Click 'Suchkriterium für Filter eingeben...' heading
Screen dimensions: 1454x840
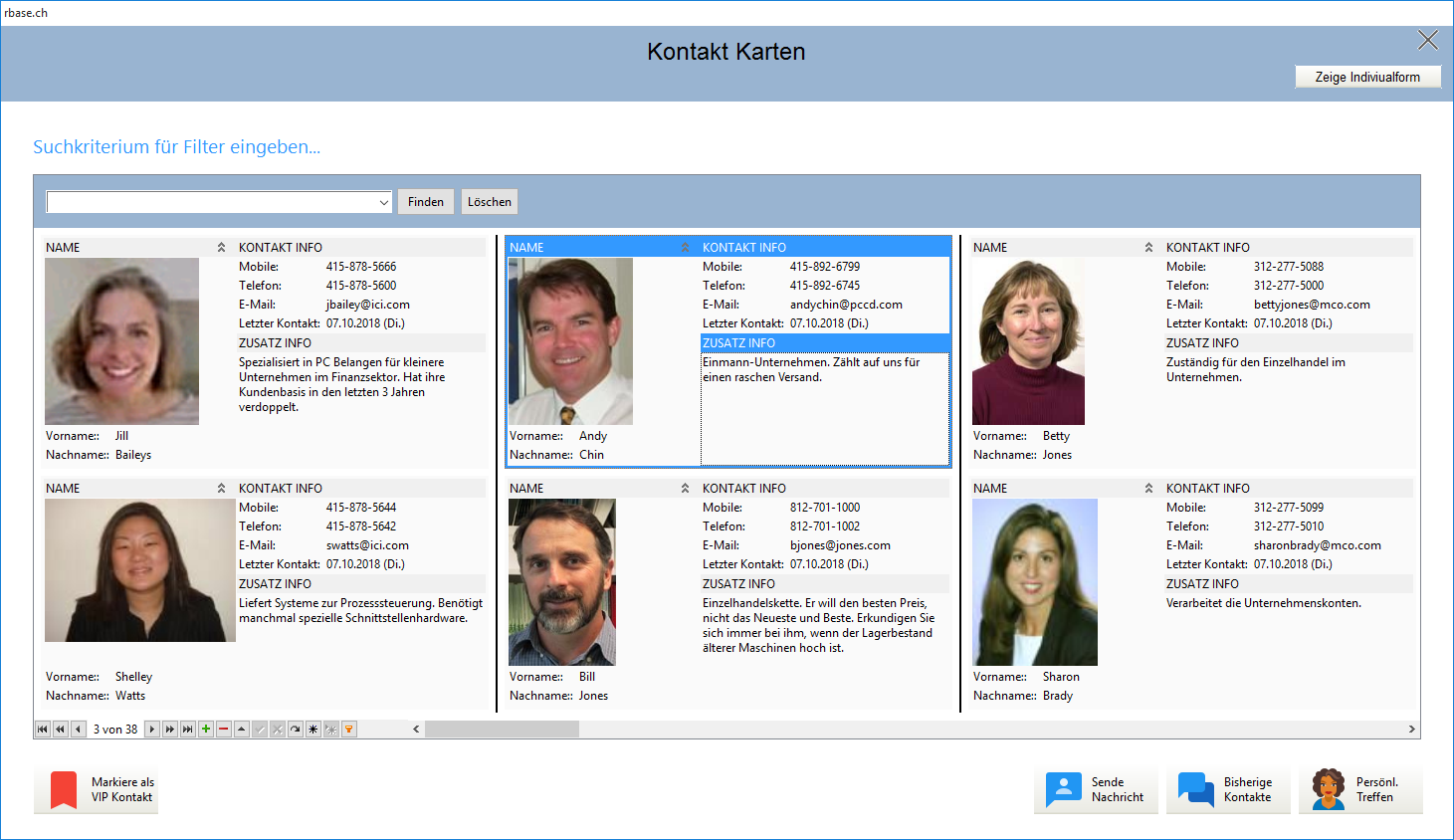pos(176,147)
